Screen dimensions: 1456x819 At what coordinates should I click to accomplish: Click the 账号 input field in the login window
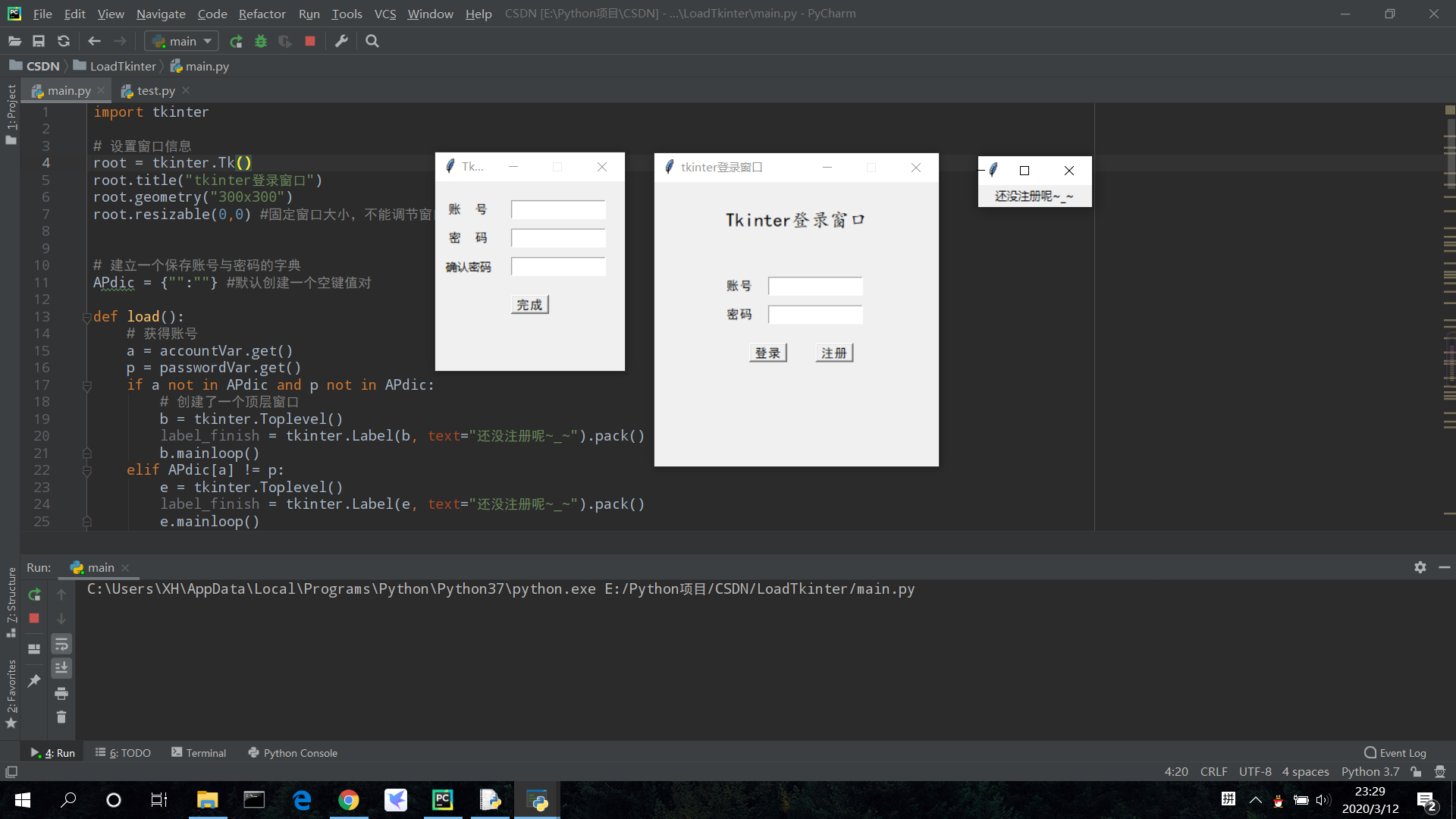tap(815, 286)
